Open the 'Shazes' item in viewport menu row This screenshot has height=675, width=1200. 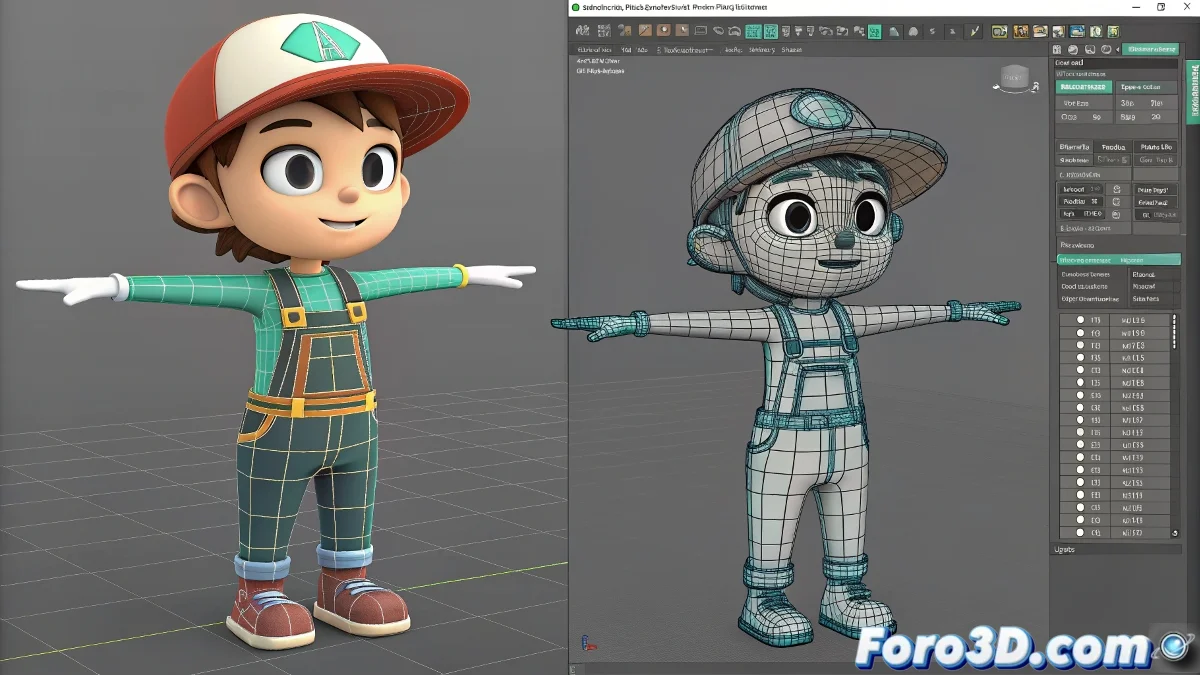(792, 49)
